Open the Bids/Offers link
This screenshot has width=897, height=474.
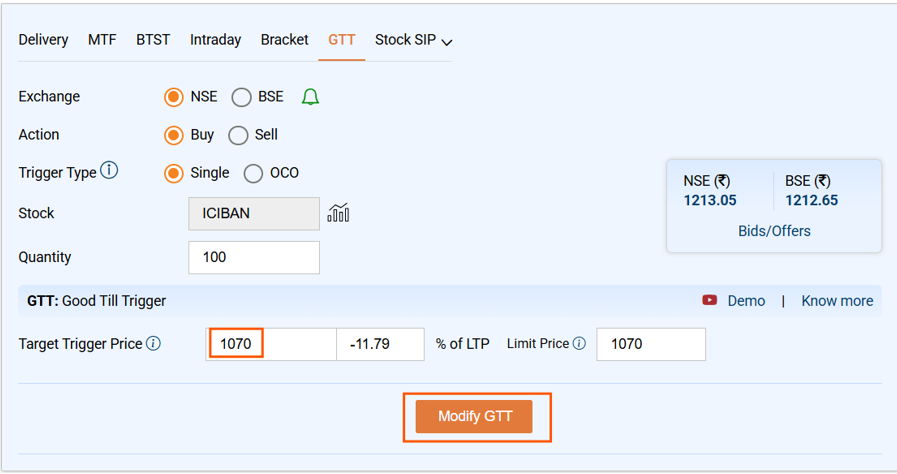(x=774, y=231)
